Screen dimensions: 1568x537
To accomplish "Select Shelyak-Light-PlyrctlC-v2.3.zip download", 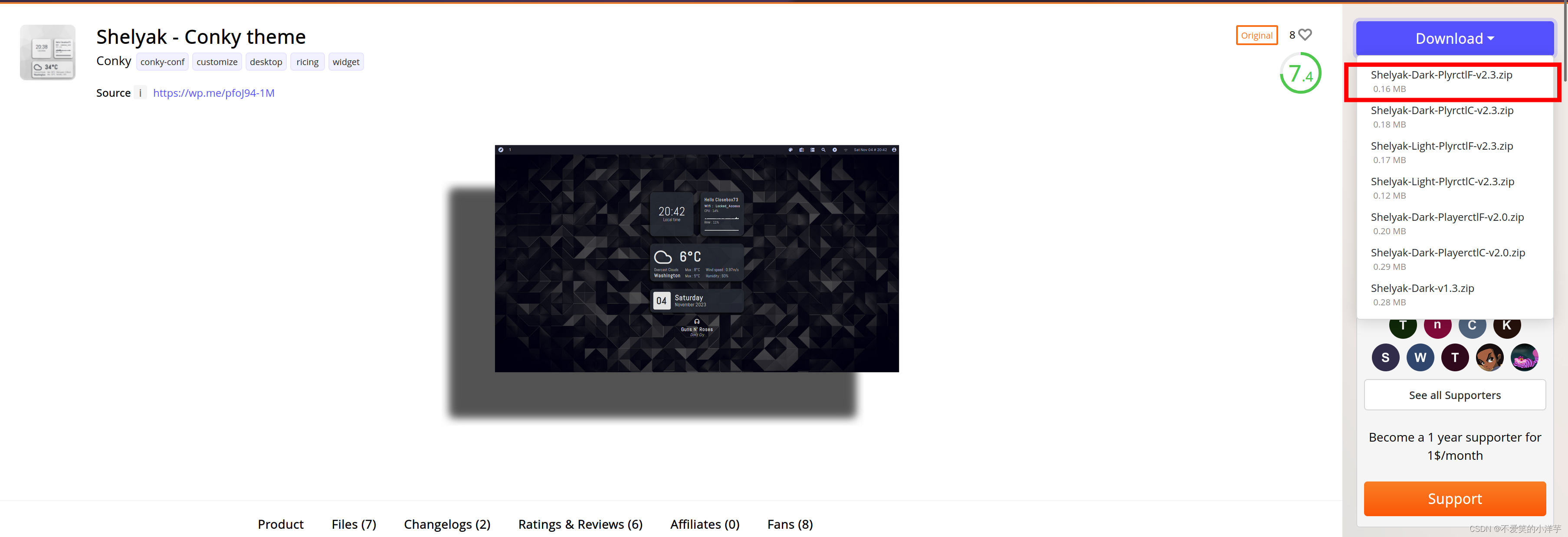I will coord(1441,182).
